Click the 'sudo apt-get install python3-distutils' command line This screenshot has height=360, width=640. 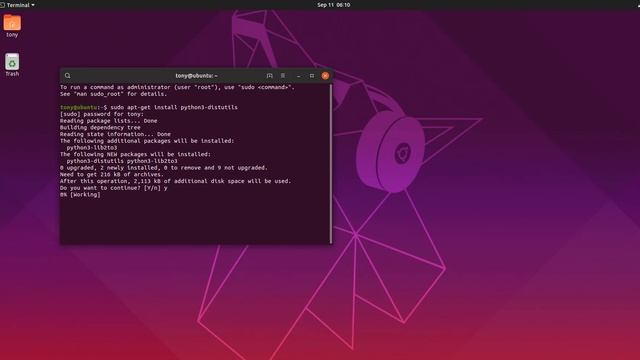(149, 107)
